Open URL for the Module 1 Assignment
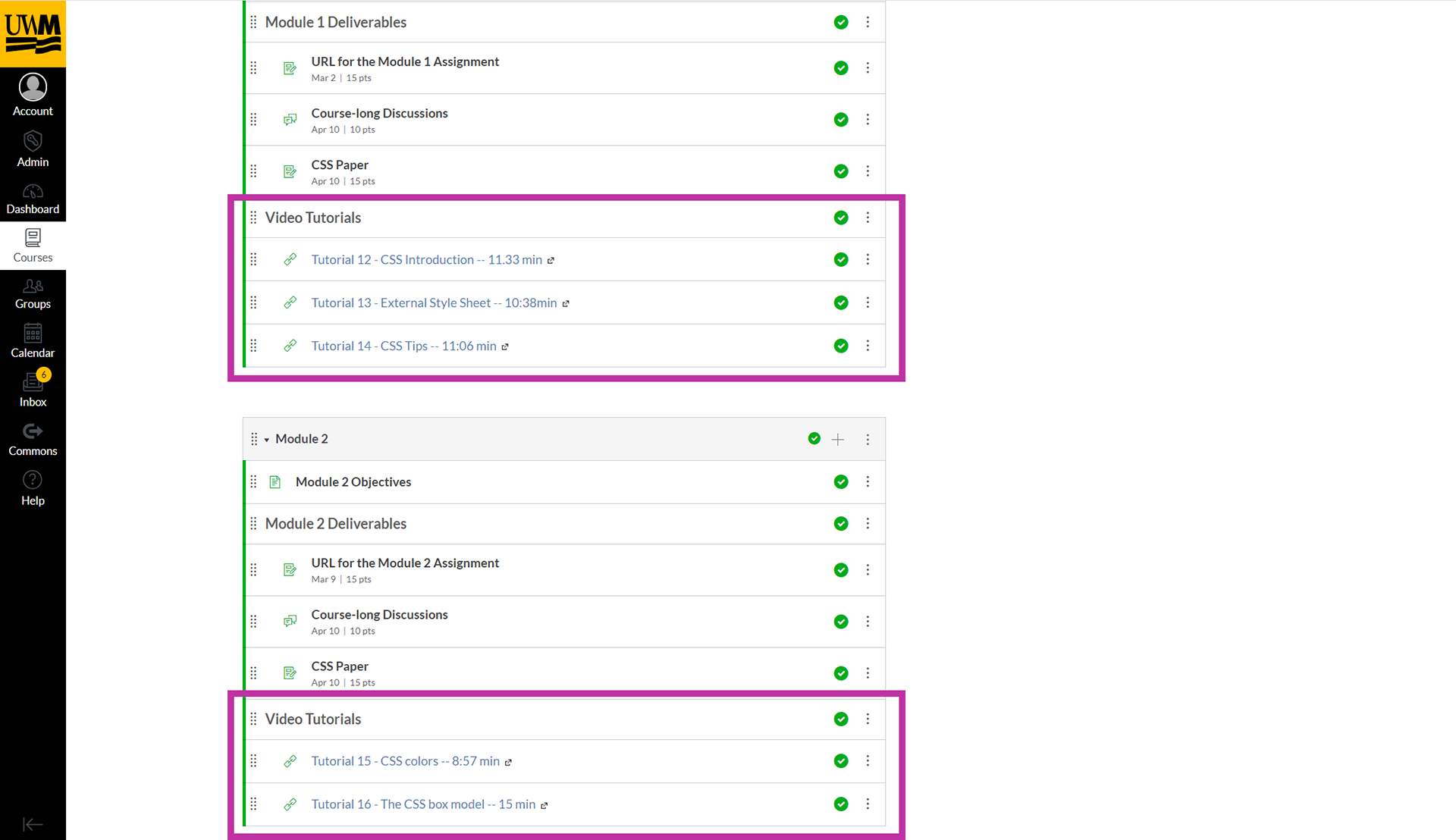The image size is (1456, 840). (x=405, y=61)
